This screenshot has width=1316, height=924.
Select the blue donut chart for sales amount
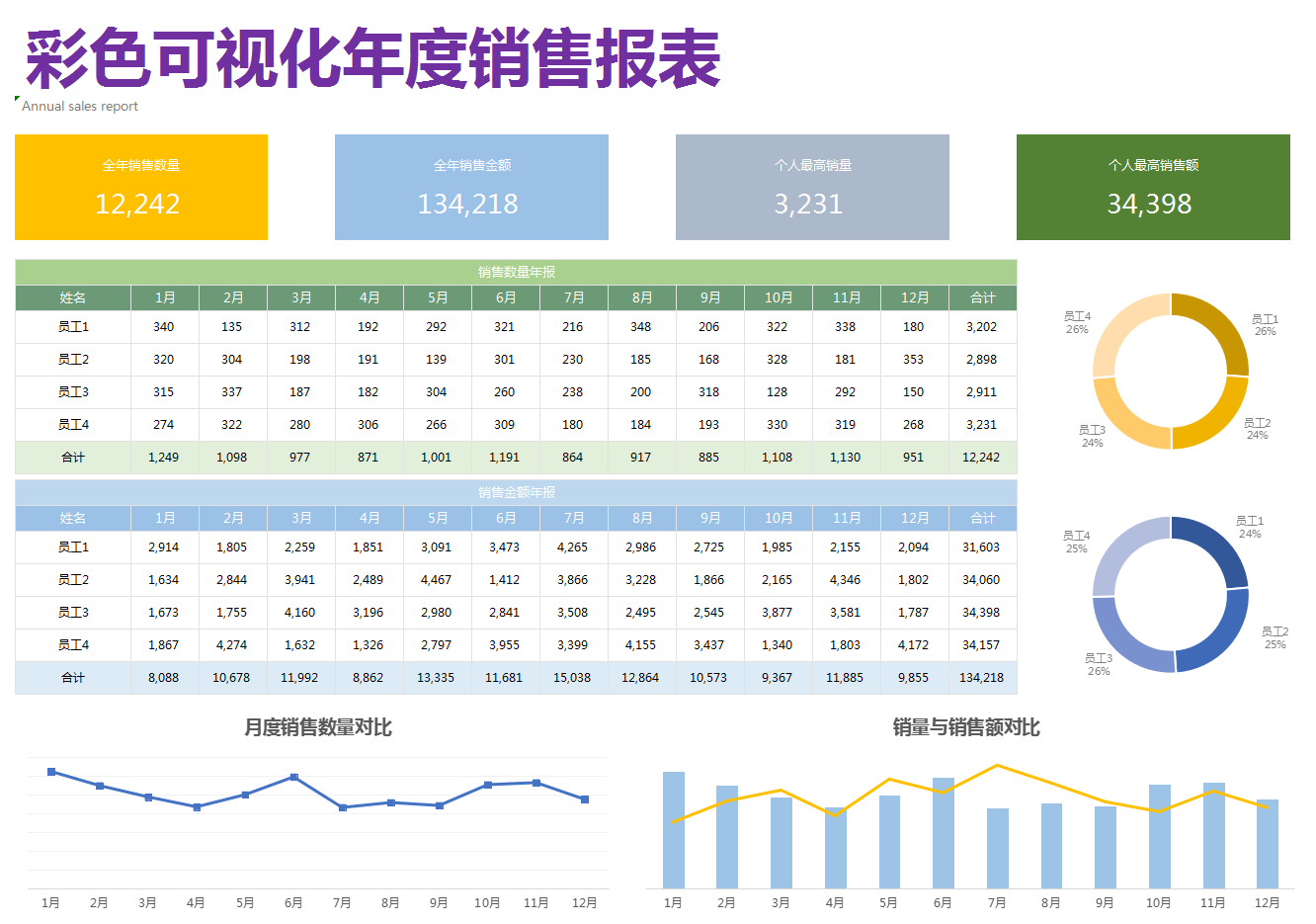(1171, 594)
